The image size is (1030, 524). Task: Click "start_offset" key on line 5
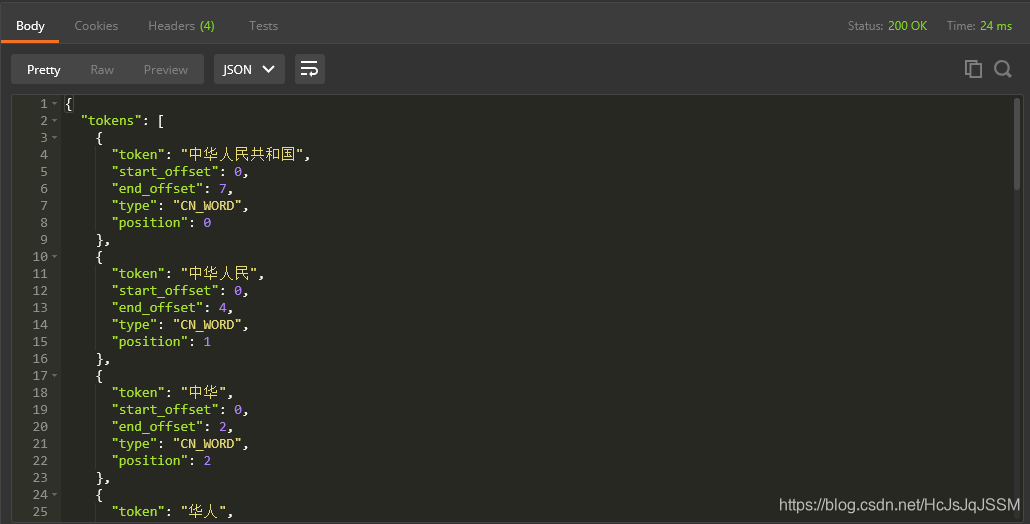pyautogui.click(x=165, y=171)
